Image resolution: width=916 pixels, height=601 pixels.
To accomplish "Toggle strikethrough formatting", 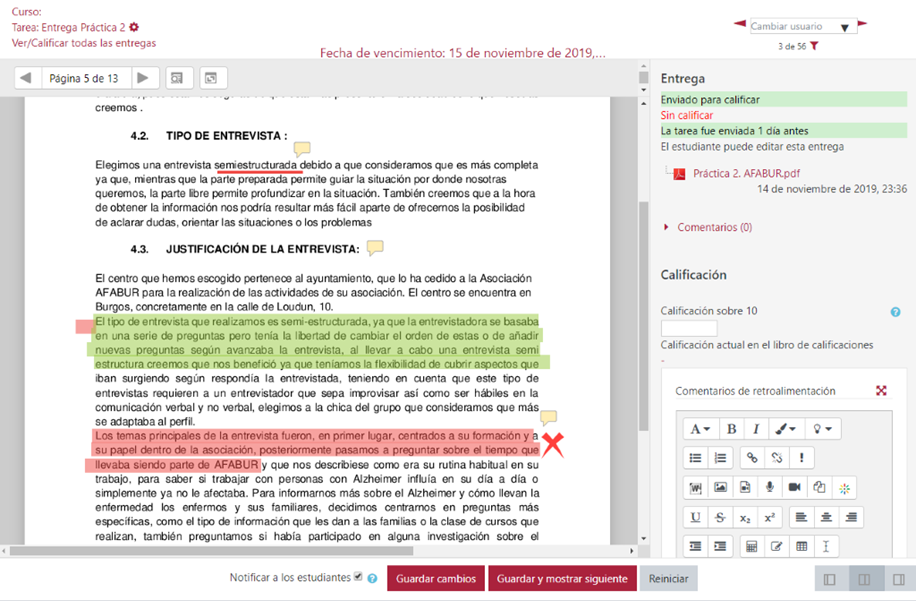I will pos(720,517).
